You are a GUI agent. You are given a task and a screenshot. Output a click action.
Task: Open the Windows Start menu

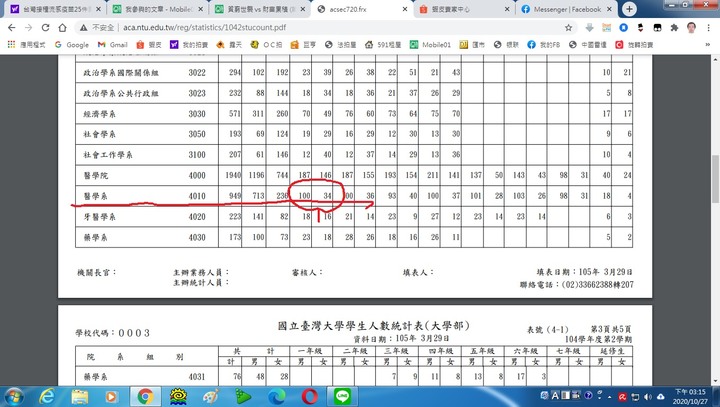point(14,396)
